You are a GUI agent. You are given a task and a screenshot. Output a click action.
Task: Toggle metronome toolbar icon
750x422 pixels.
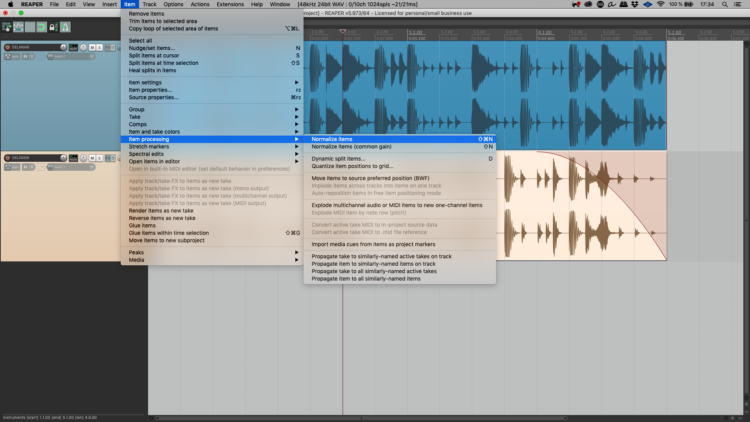click(65, 27)
